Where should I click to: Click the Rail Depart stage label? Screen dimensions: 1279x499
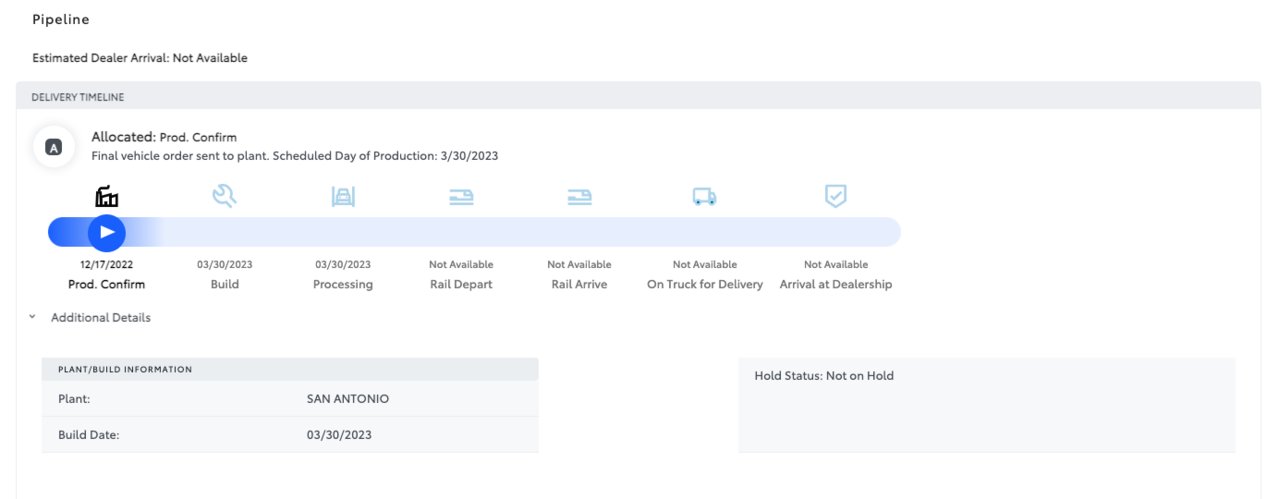461,284
